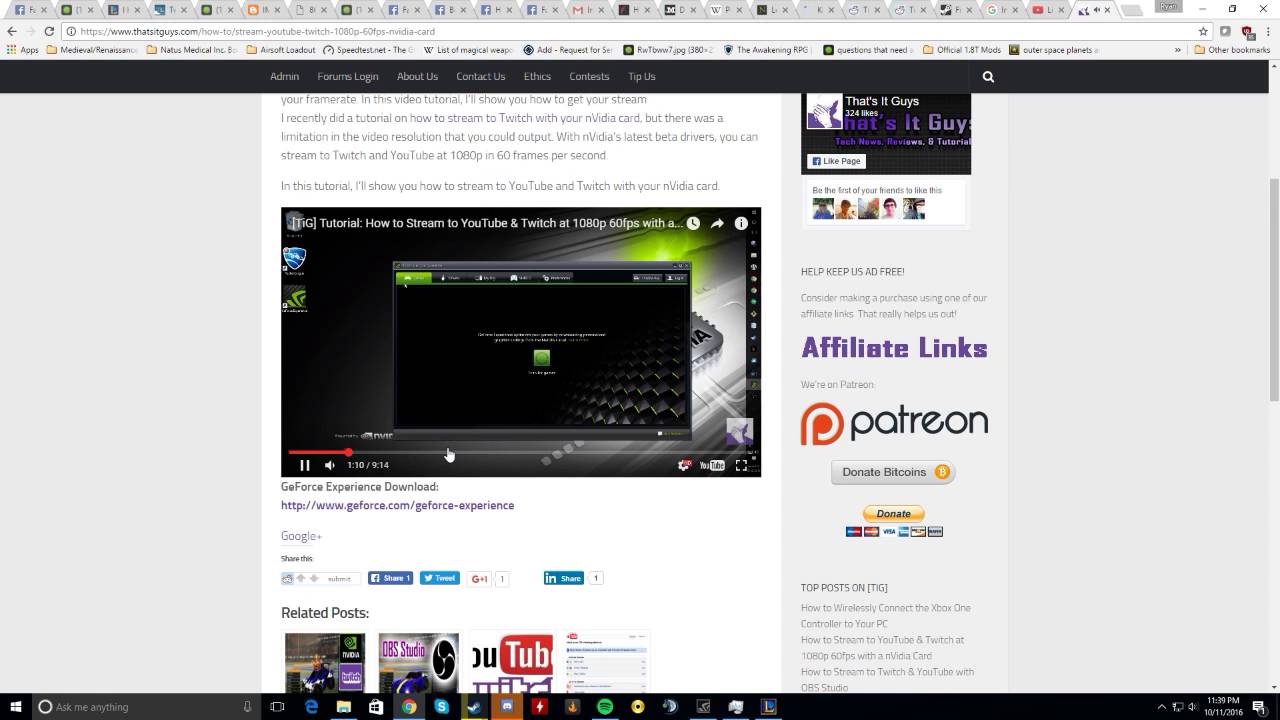Follow the geforce.com/geforce-experience link

click(397, 505)
